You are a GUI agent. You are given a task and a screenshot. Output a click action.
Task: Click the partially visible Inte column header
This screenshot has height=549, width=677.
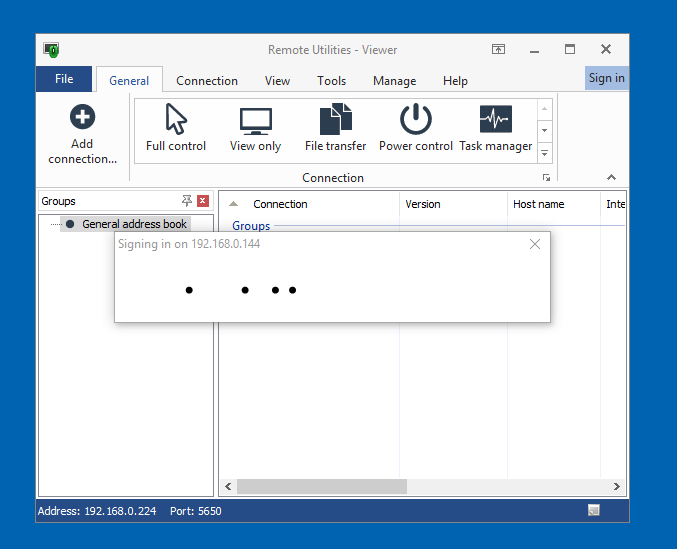pos(615,204)
